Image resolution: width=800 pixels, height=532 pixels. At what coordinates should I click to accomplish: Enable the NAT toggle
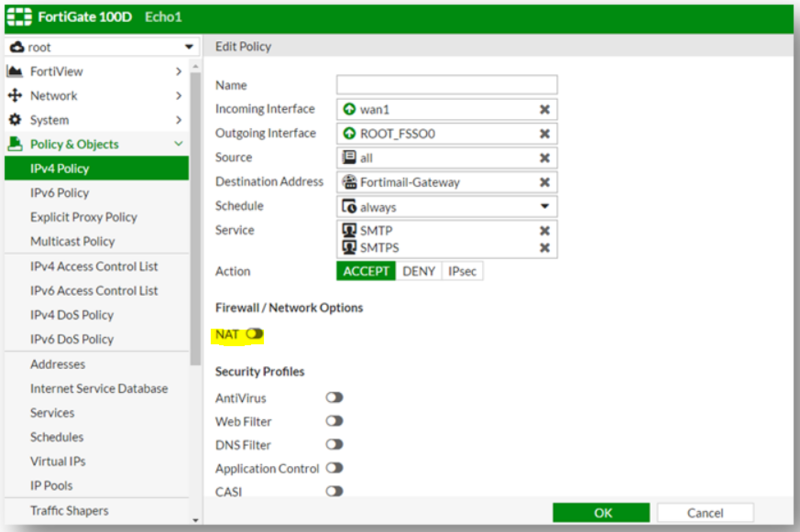(x=254, y=334)
